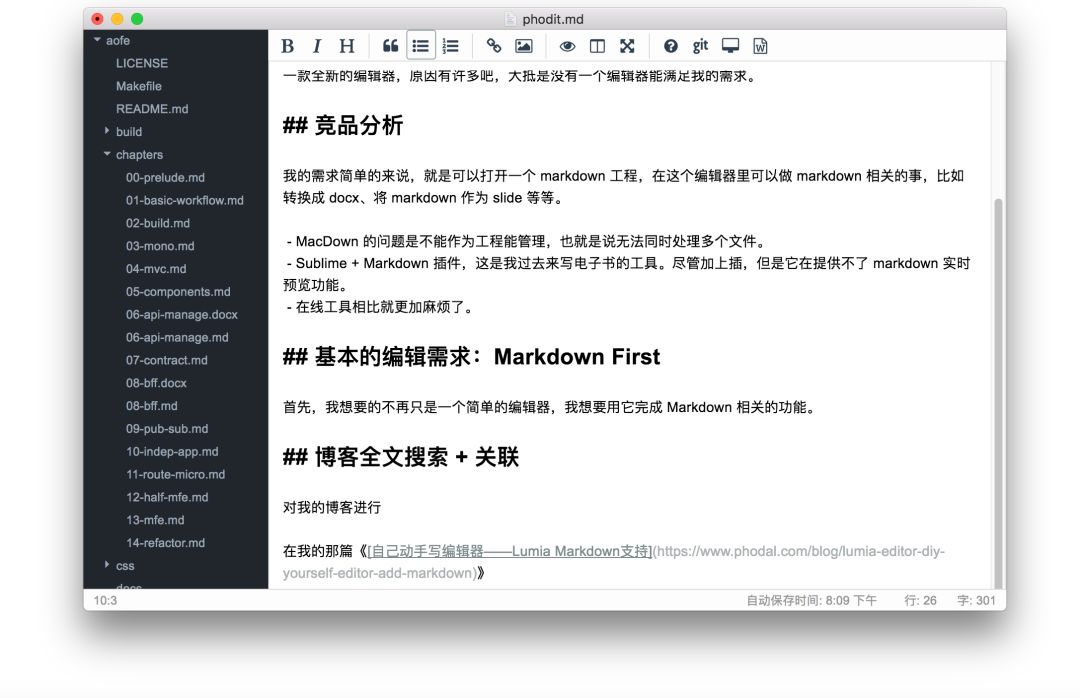Open 08-bff.docx
The width and height of the screenshot is (1080, 698).
(x=156, y=382)
